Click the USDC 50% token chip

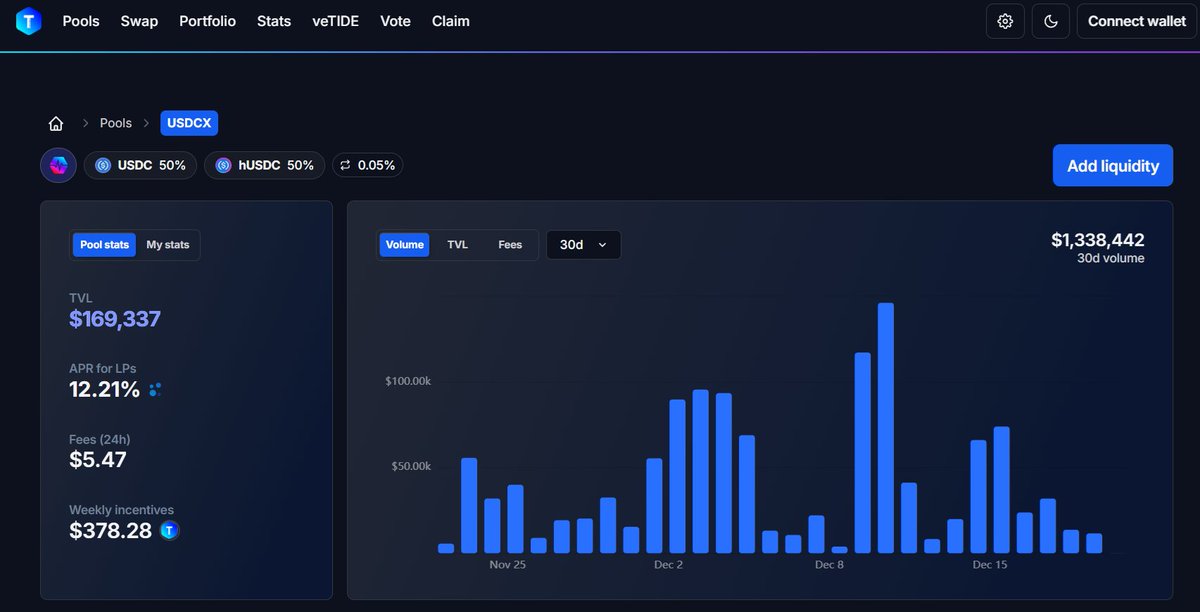tap(140, 165)
